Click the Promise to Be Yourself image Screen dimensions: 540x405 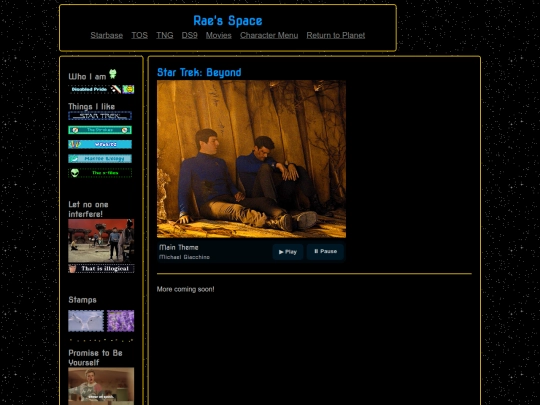point(101,386)
